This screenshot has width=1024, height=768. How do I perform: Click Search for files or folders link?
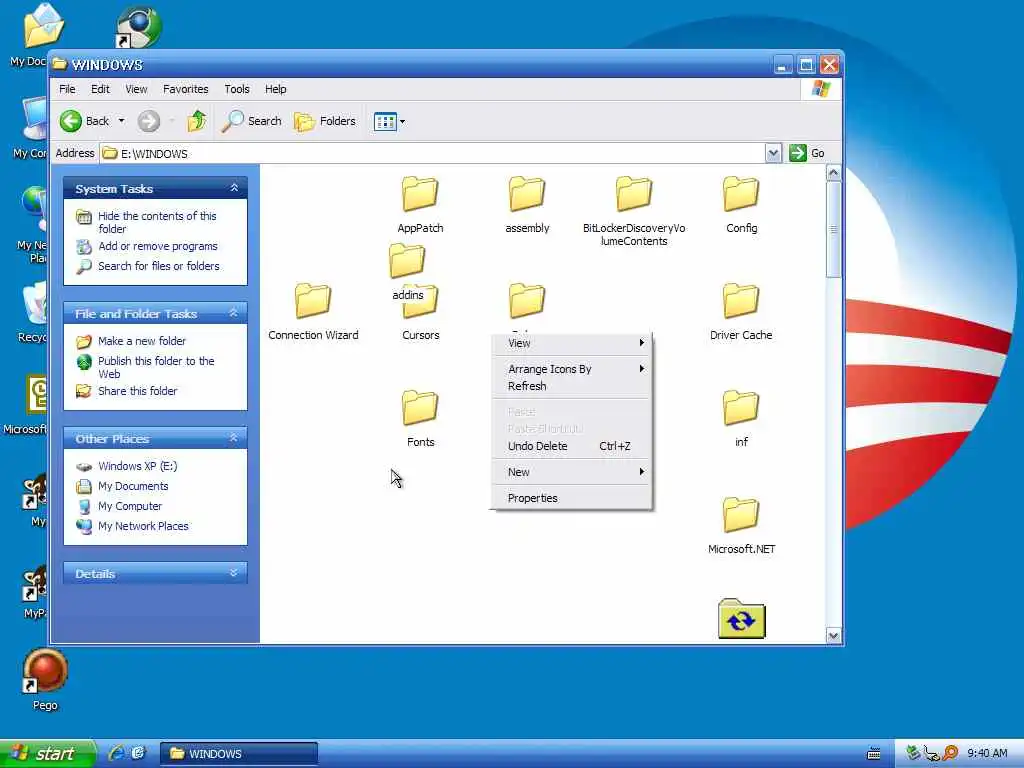159,266
